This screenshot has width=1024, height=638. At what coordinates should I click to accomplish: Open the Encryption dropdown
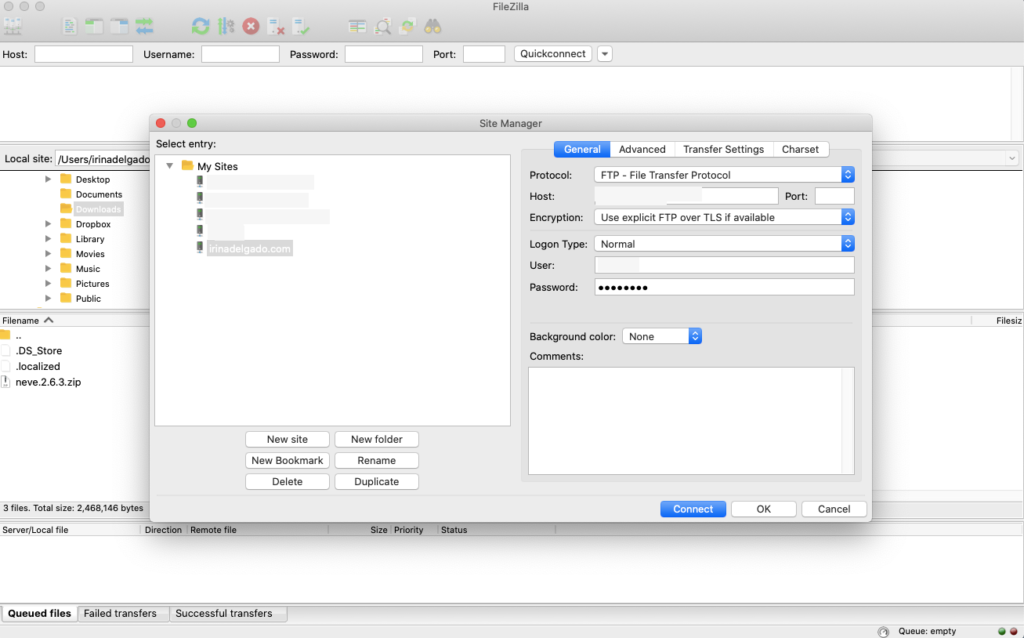pos(724,217)
